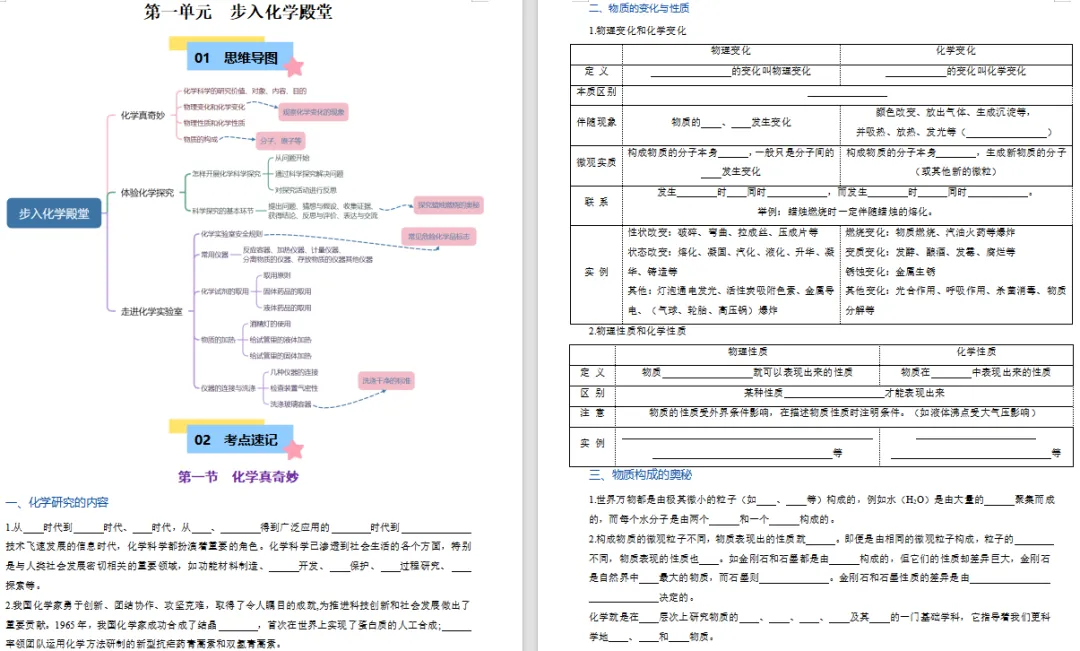The image size is (1080, 651).
Task: Click the '检查装置气密性' node
Action: (294, 388)
